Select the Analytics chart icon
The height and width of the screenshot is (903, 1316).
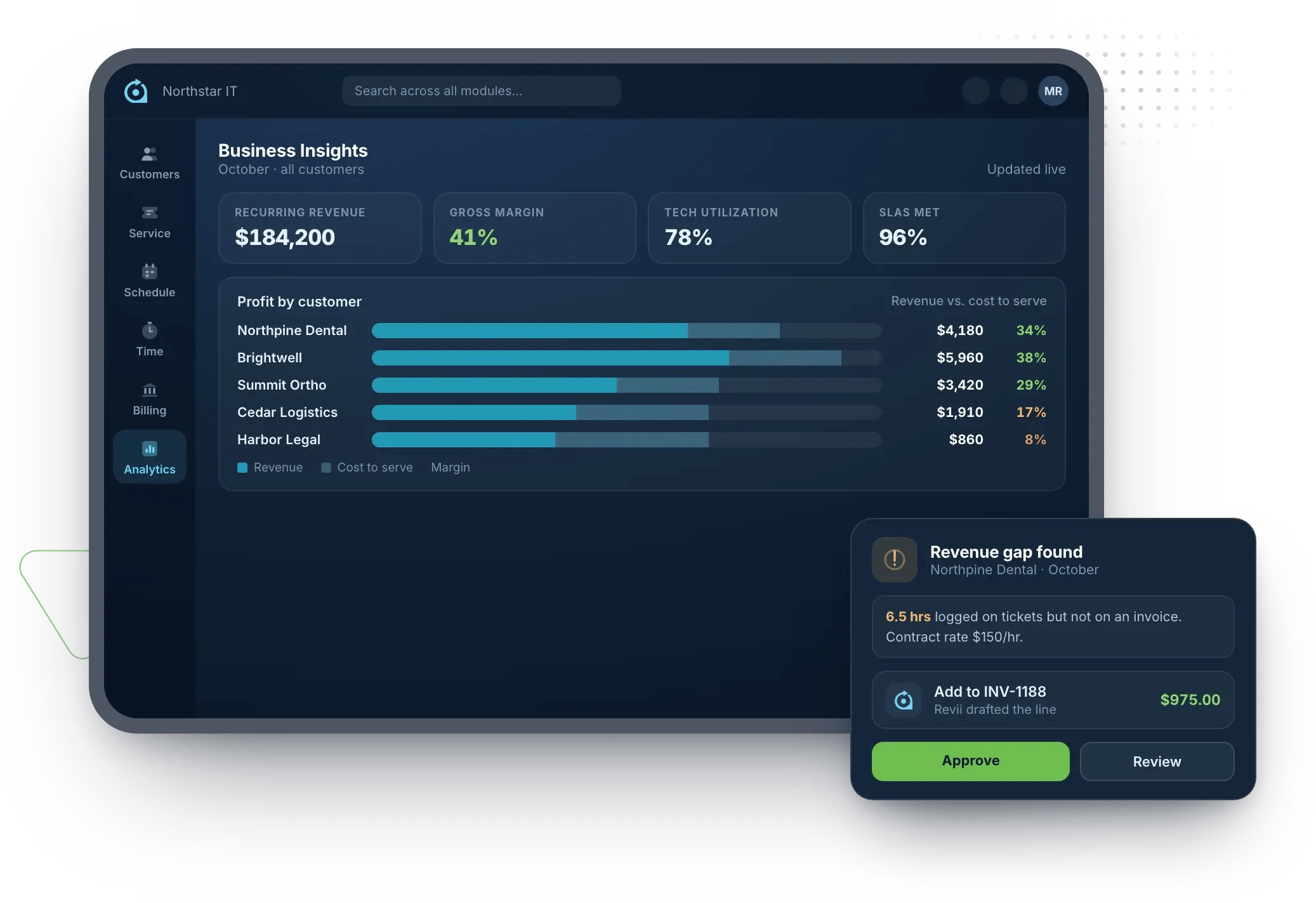[x=150, y=449]
